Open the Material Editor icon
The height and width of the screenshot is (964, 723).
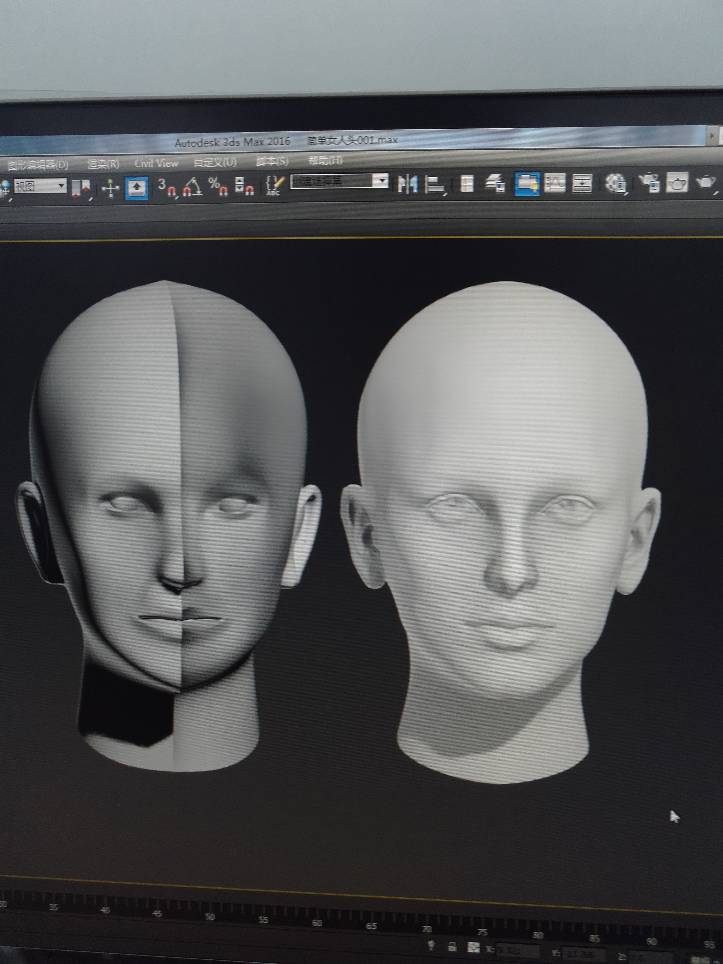coord(616,183)
